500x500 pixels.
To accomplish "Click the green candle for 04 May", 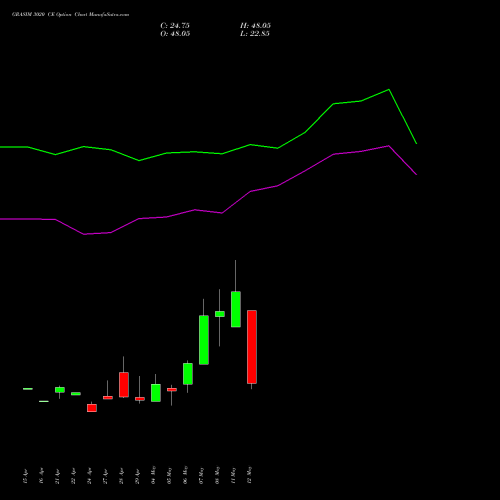I will click(156, 393).
